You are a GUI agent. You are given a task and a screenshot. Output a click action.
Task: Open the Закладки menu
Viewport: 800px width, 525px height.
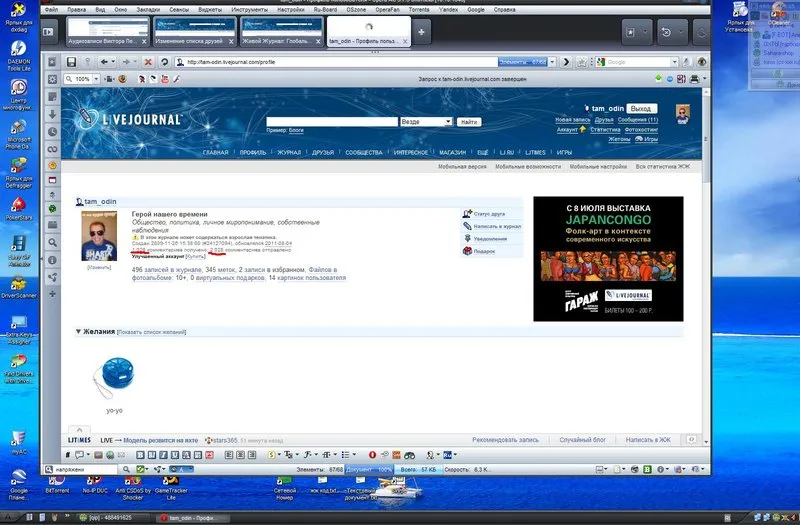148,10
